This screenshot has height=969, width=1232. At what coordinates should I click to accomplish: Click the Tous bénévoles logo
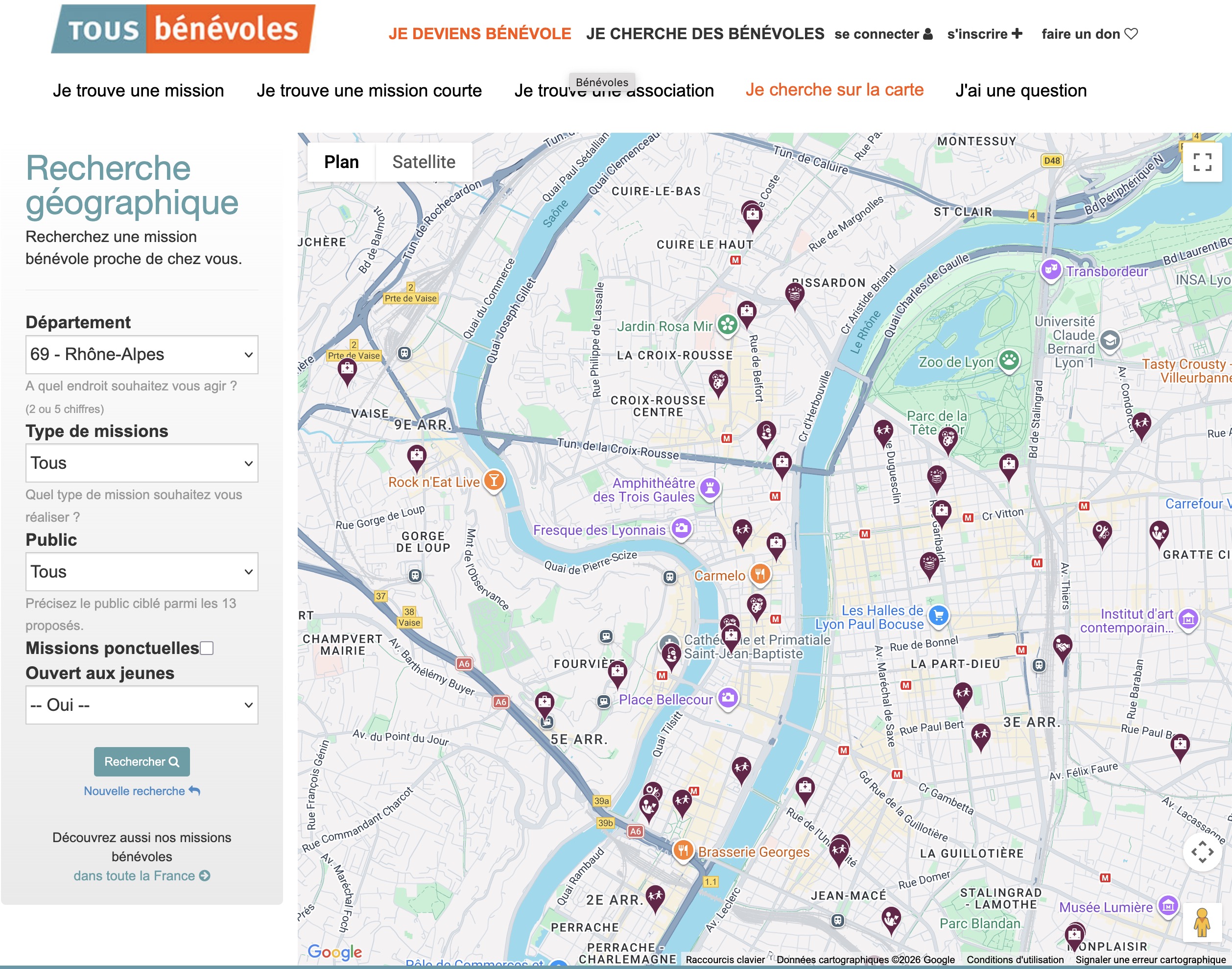click(183, 29)
